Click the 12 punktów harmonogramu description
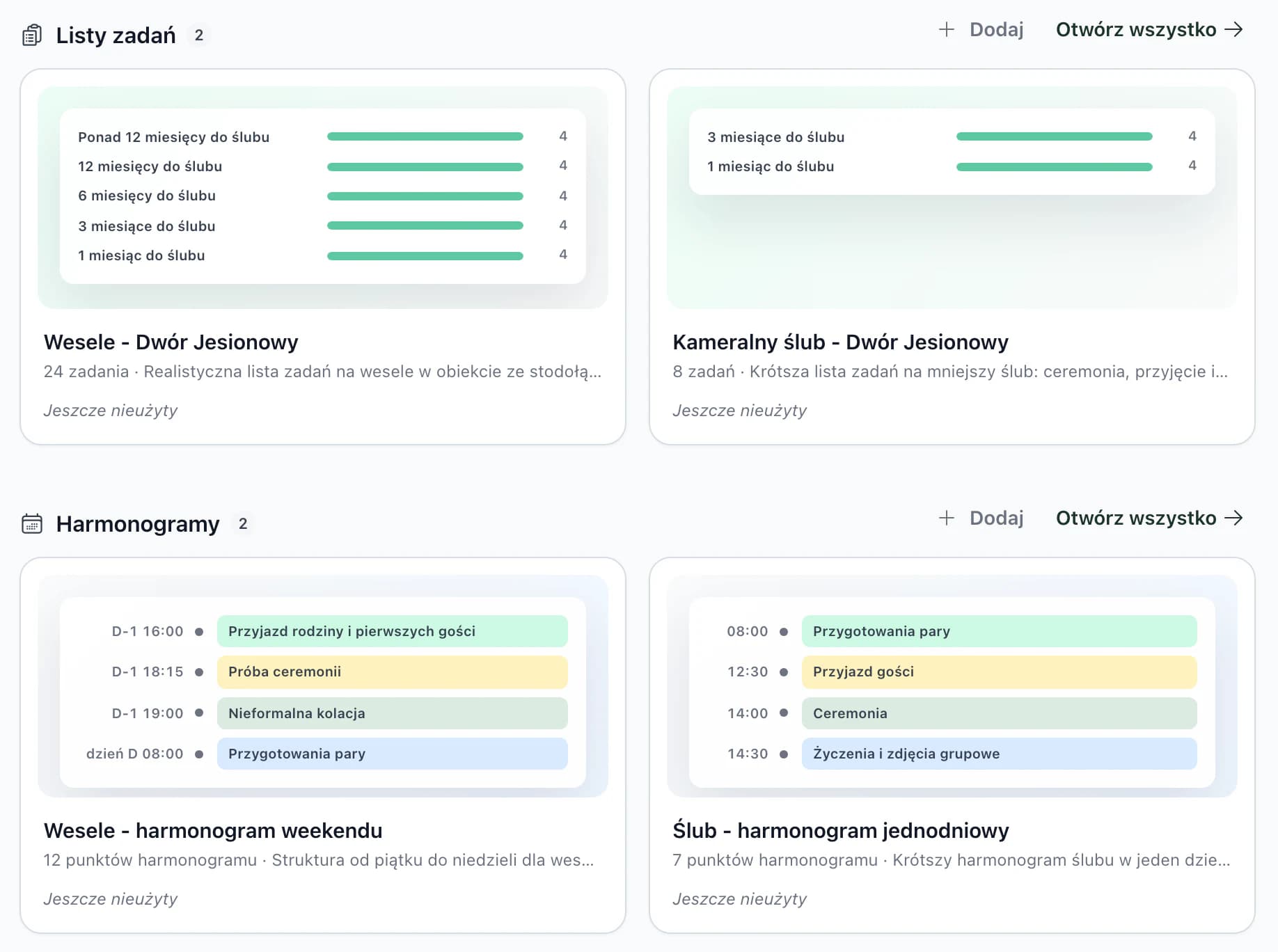This screenshot has height=952, width=1278. click(319, 860)
